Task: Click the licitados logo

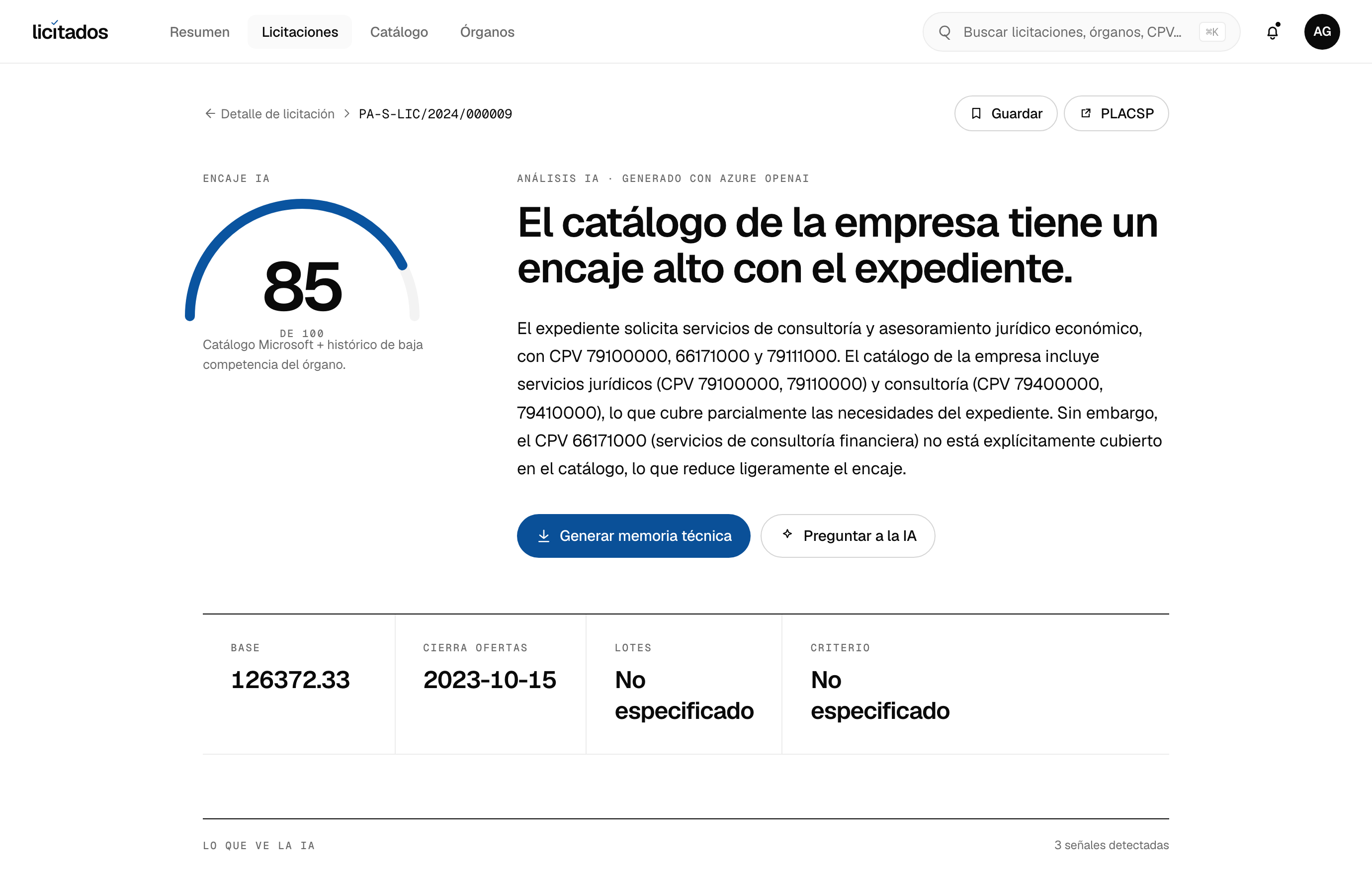Action: 70,31
